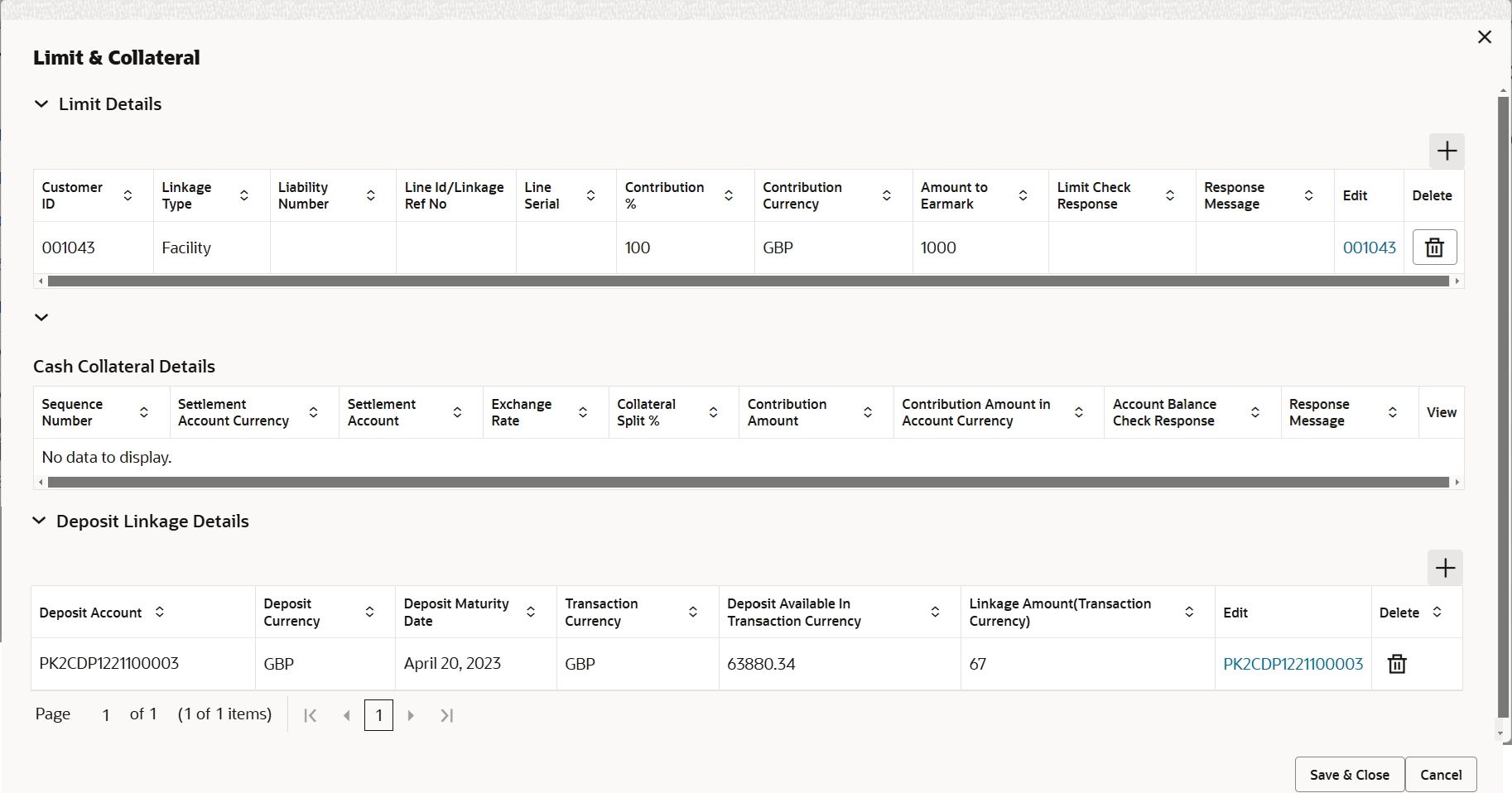Sort by Contribution Currency
Viewport: 1512px width, 793px height.
[x=887, y=195]
